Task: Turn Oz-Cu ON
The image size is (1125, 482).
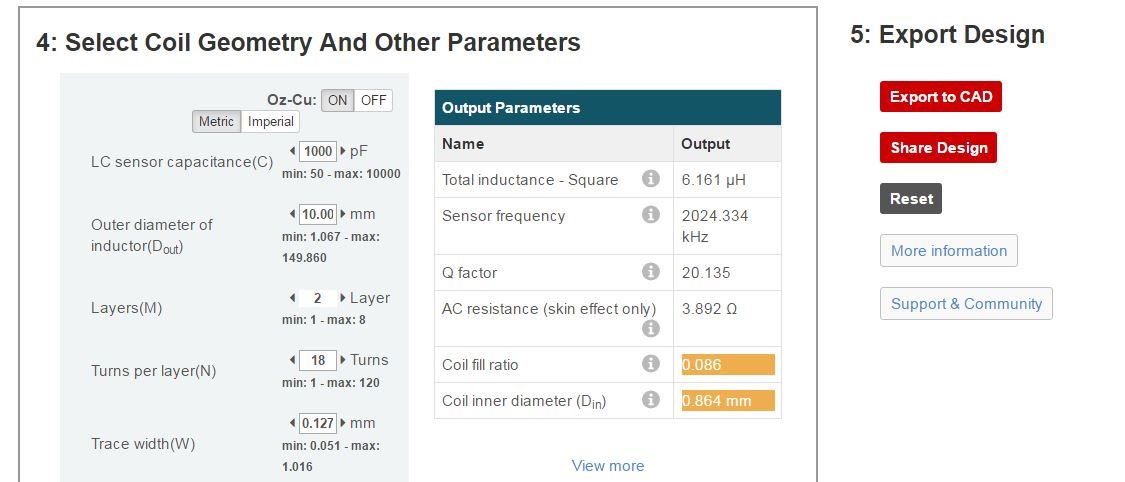Action: click(x=338, y=100)
